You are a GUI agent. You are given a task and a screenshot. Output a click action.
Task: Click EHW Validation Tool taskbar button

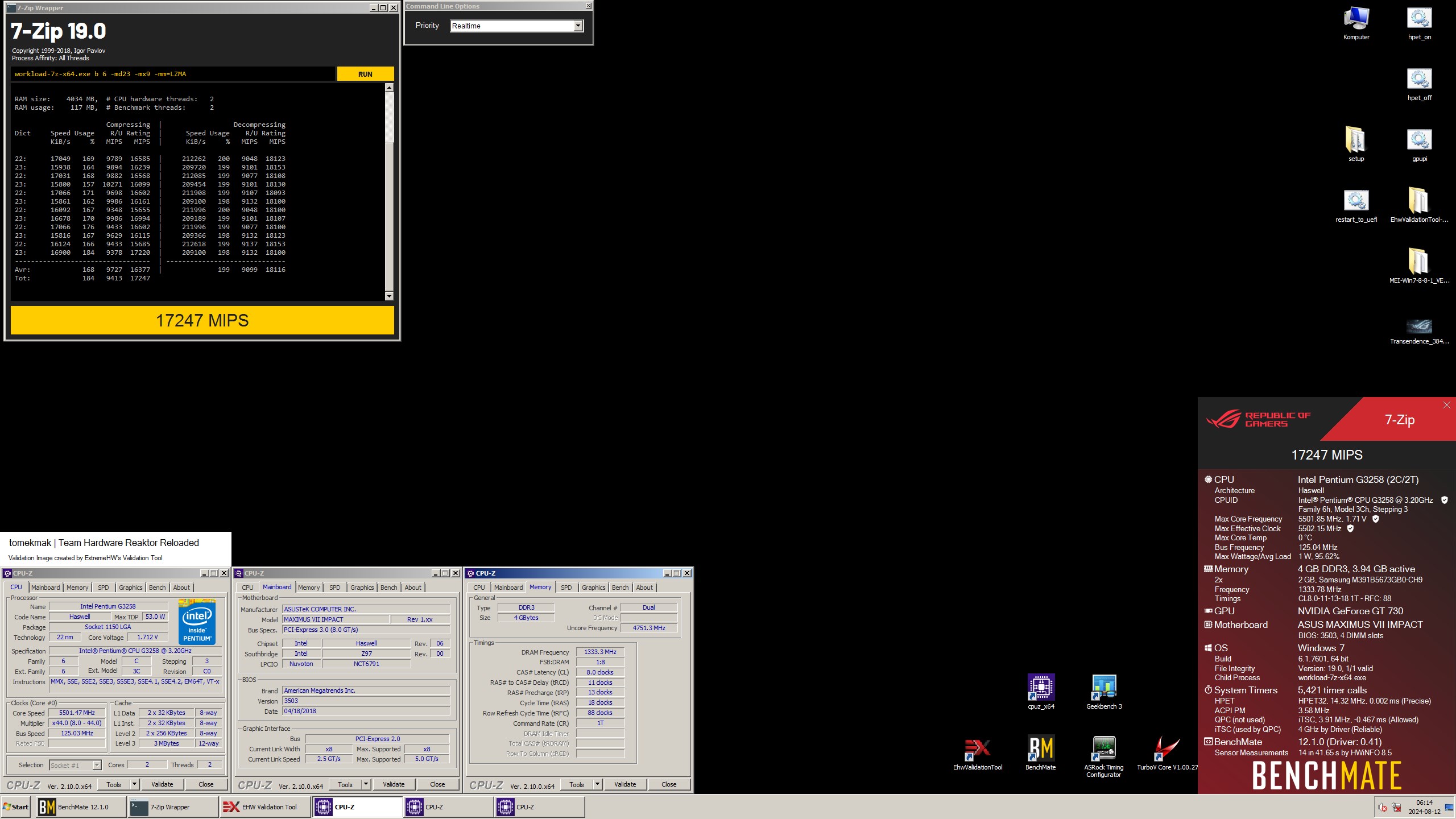click(x=265, y=807)
